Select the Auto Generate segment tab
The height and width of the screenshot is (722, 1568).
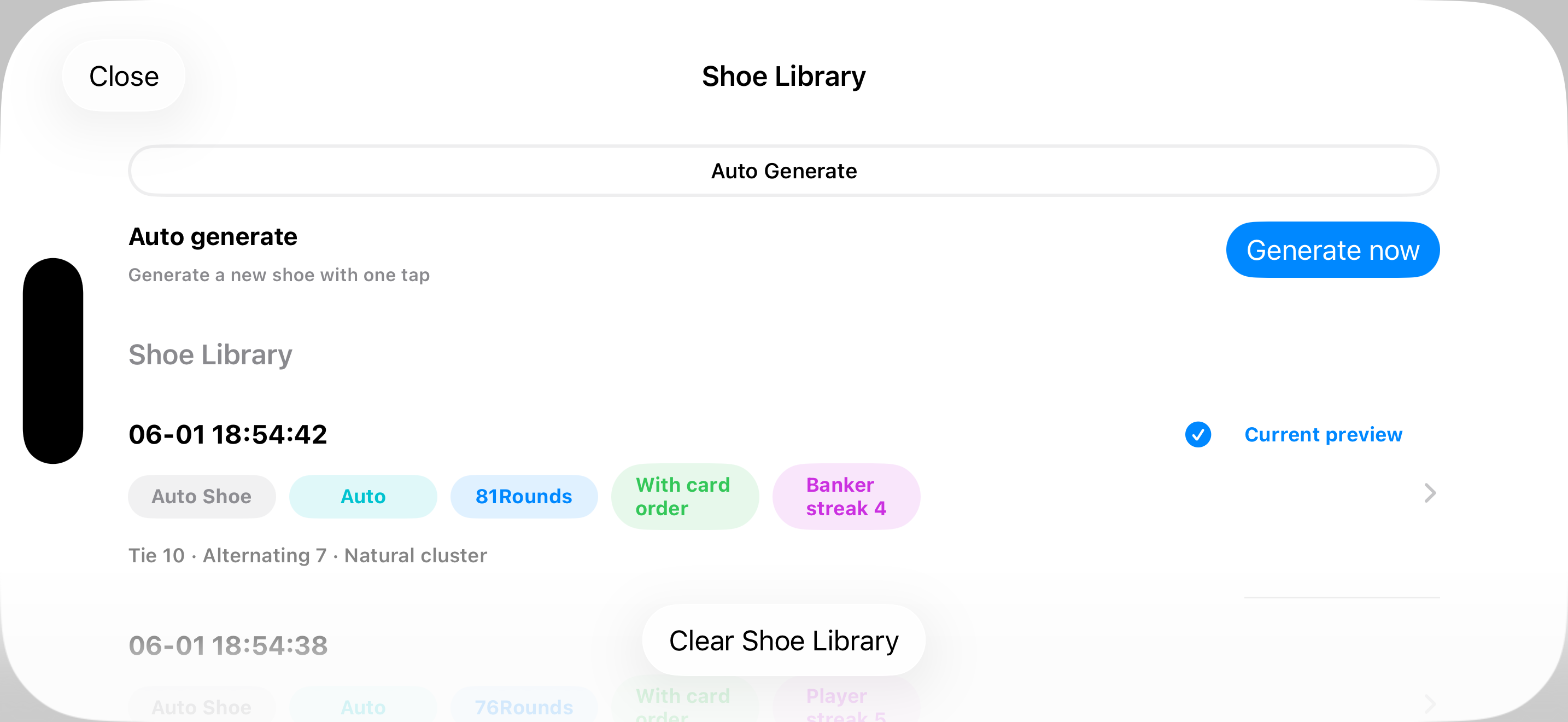tap(783, 171)
